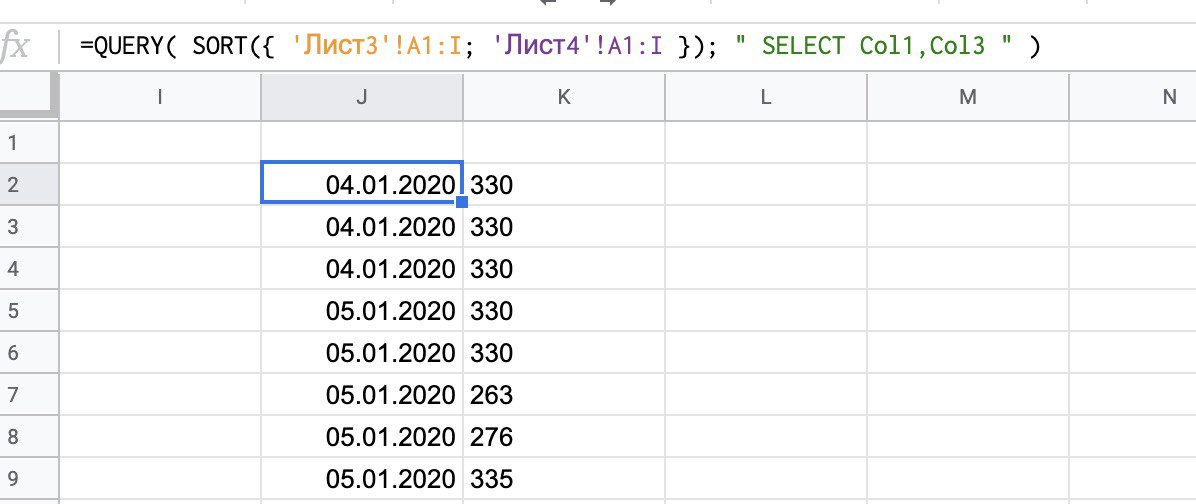Click the fx function icon
This screenshot has width=1196, height=504.
pos(16,47)
